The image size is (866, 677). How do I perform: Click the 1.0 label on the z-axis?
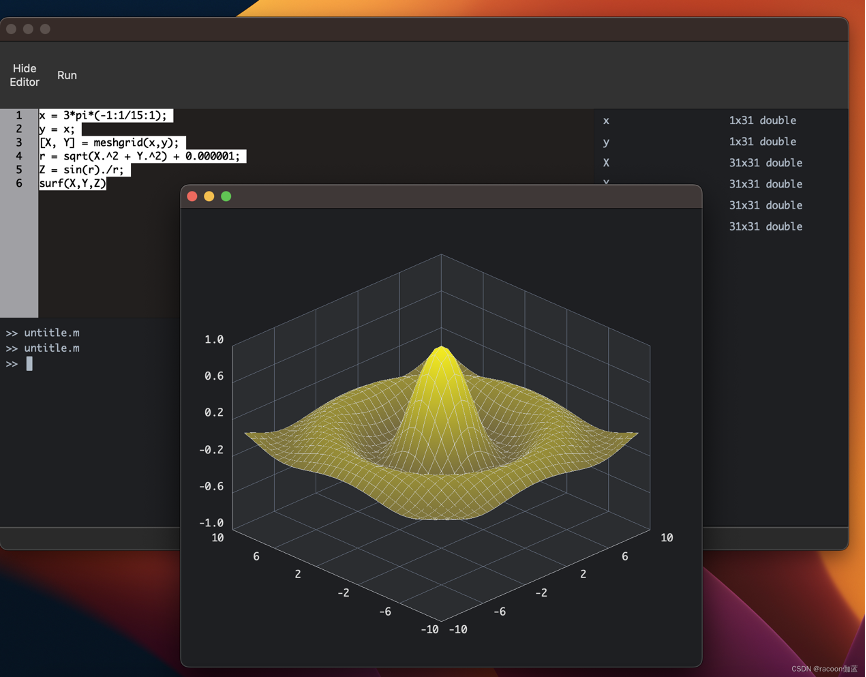(x=214, y=340)
